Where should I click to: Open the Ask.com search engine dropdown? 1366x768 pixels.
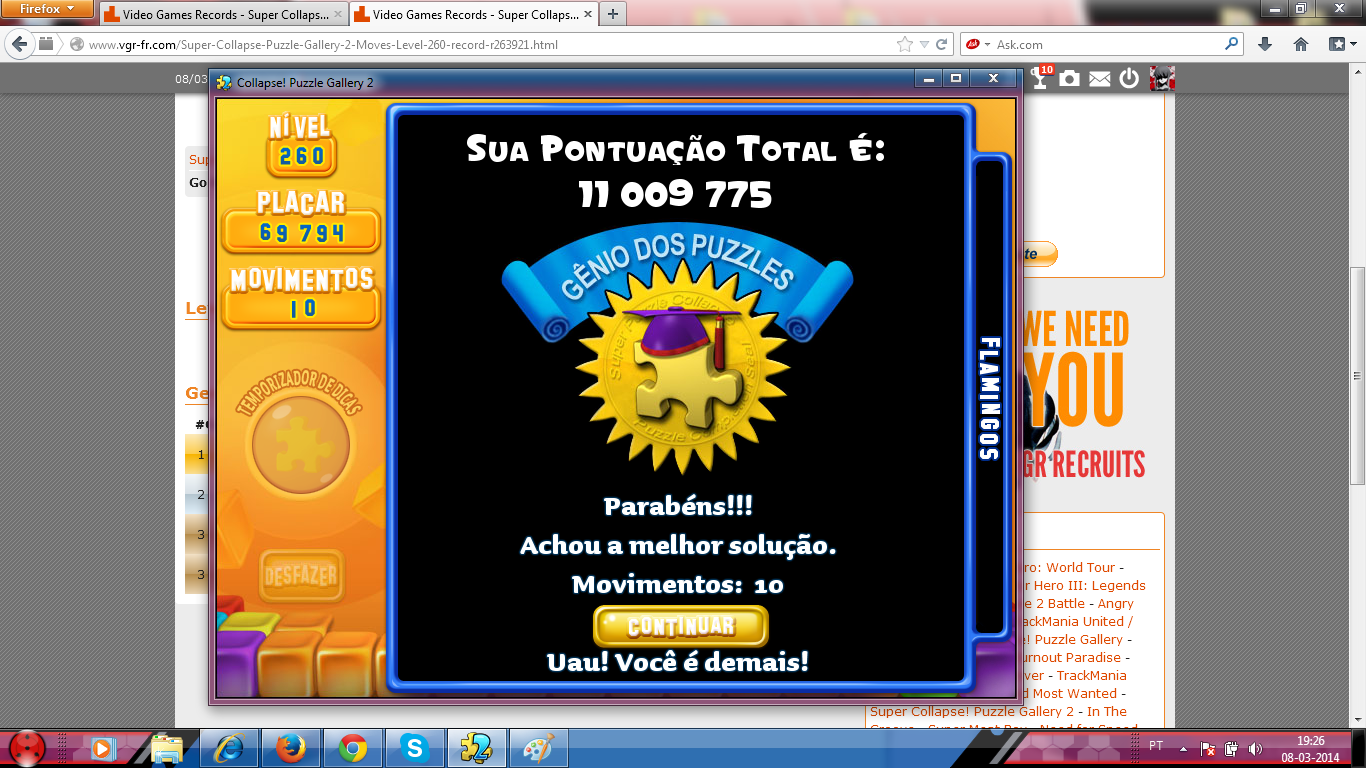click(x=977, y=44)
